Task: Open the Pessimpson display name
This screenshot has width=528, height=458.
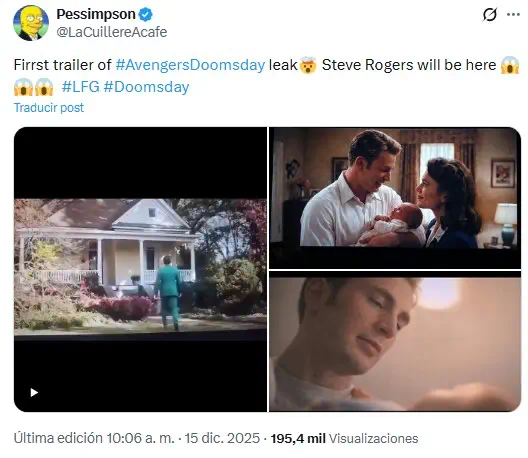Action: (x=96, y=14)
